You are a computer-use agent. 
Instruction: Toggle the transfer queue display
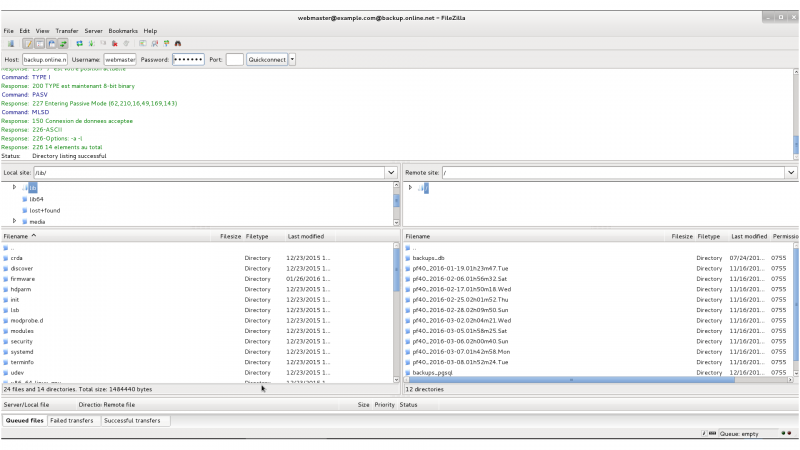tap(64, 44)
